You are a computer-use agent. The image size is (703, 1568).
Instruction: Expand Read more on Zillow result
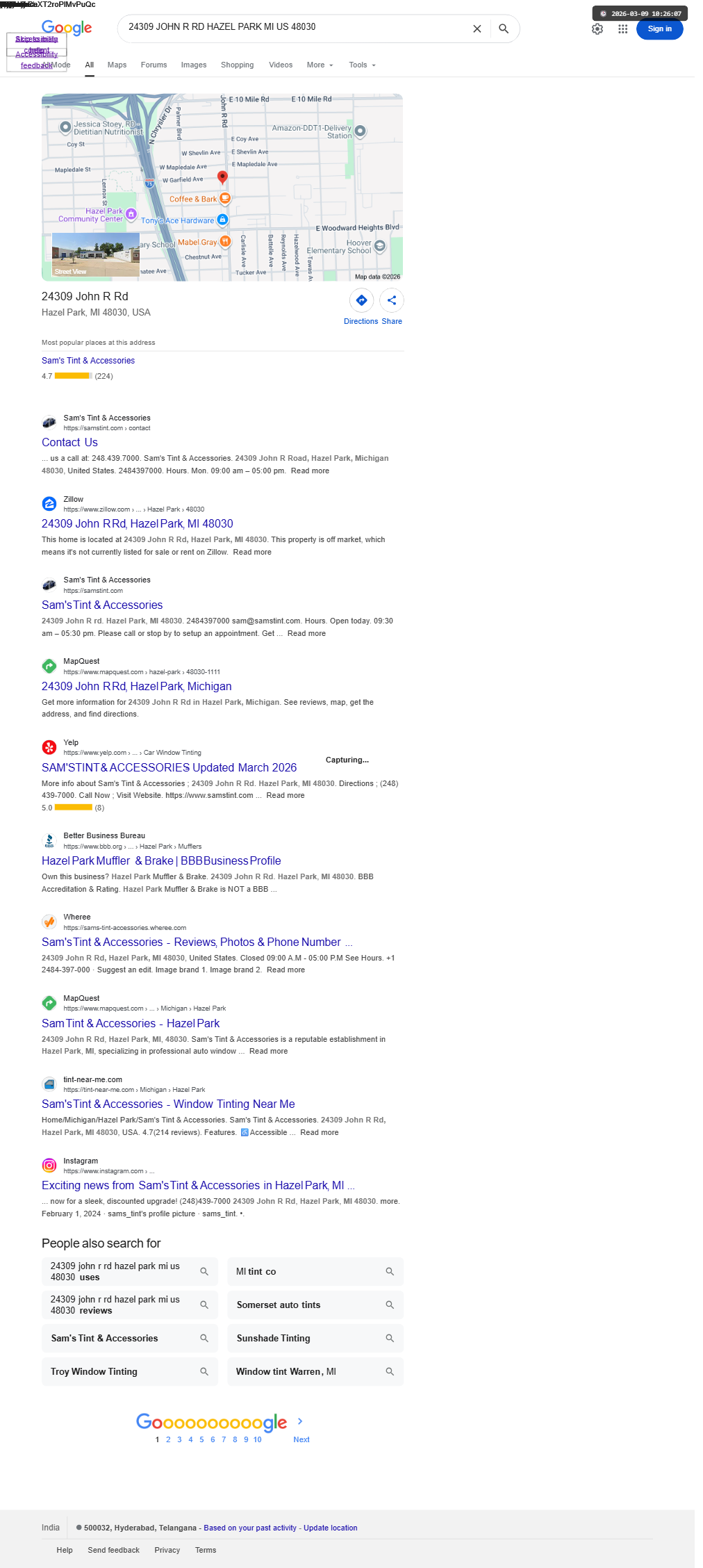(252, 552)
